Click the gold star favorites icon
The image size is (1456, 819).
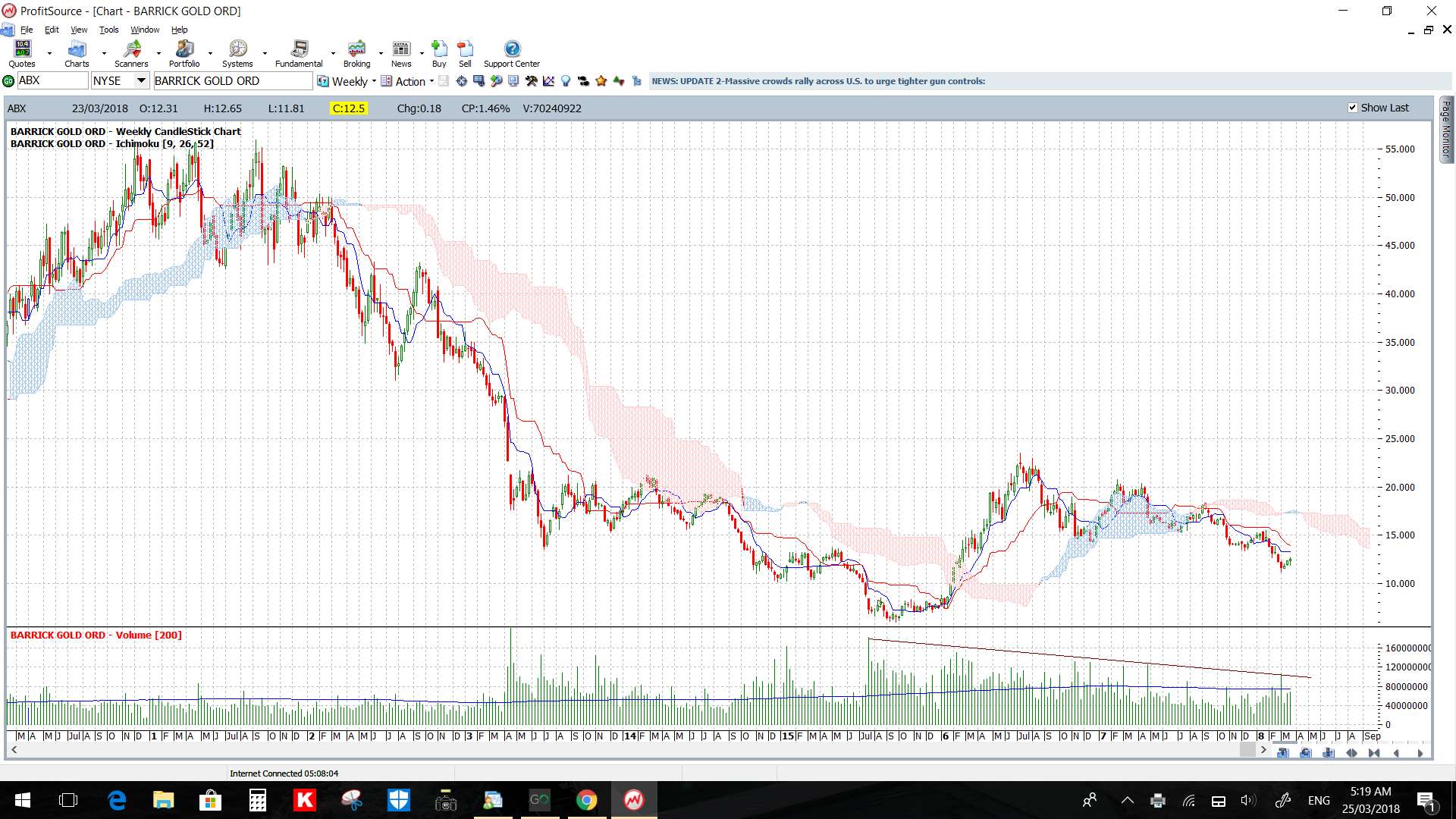[601, 81]
